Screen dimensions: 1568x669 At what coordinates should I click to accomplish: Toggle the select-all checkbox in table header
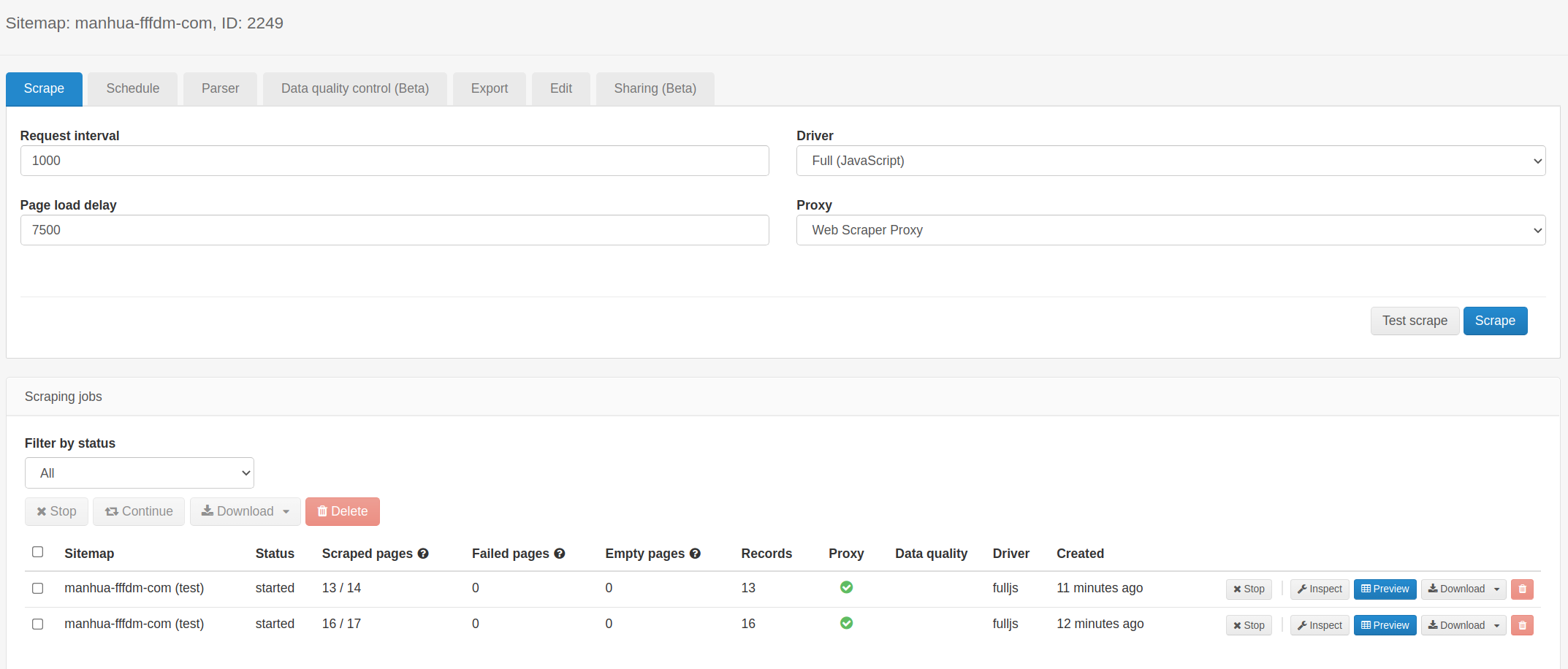[38, 552]
